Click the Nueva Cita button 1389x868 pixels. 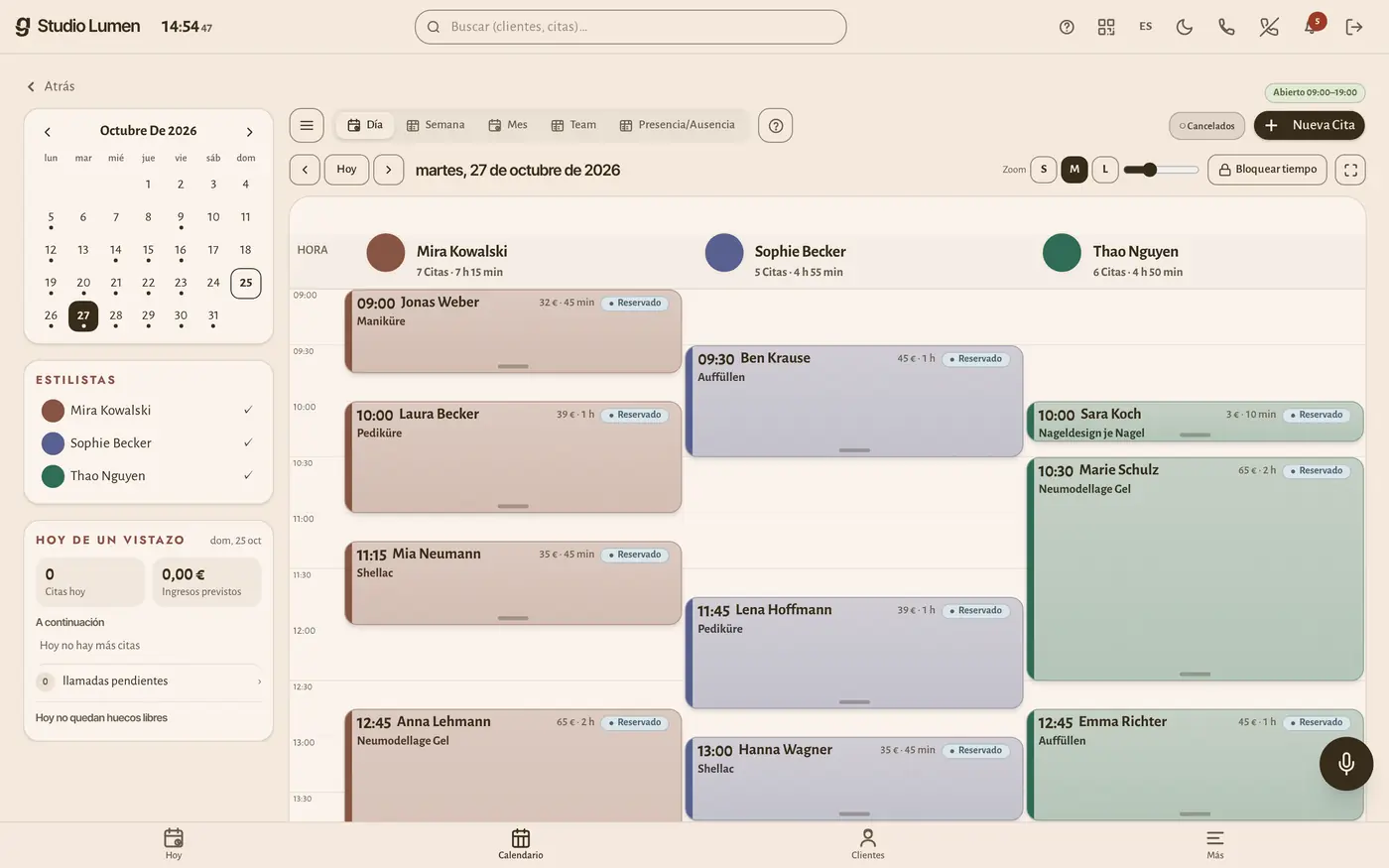[1310, 125]
